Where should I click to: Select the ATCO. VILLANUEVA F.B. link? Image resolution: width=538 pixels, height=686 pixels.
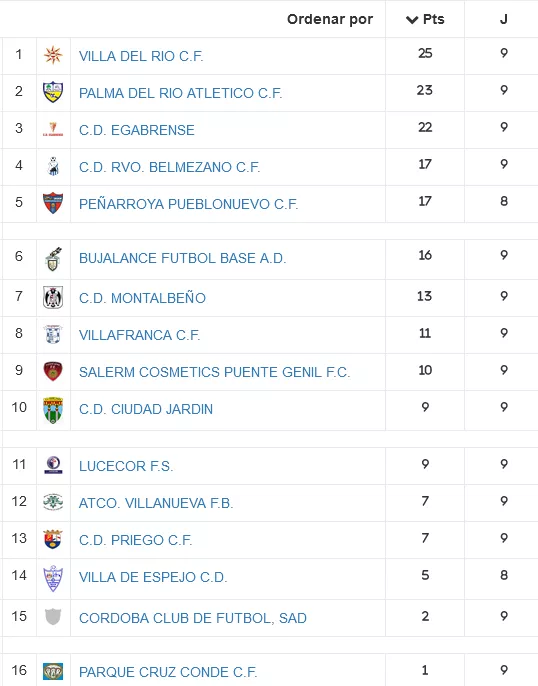(x=156, y=503)
